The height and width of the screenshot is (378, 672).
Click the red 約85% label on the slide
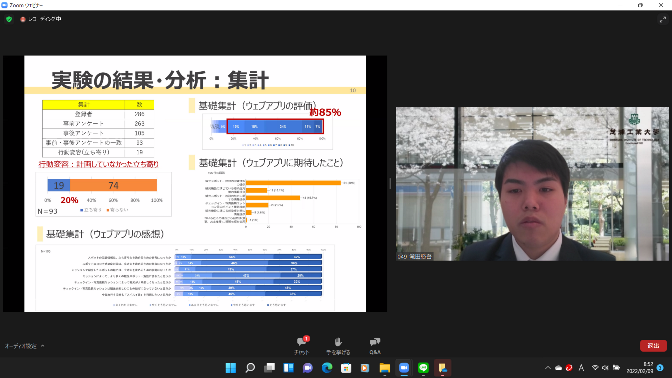coord(325,112)
